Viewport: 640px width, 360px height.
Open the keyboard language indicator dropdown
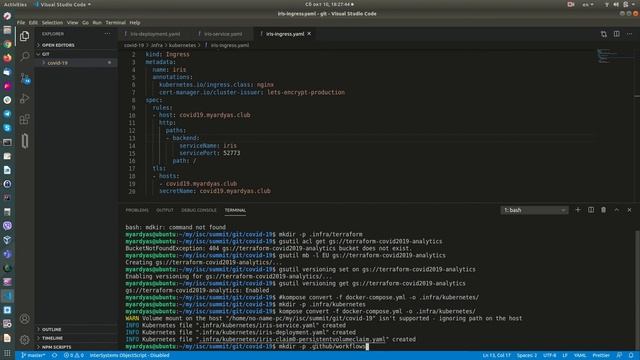pyautogui.click(x=588, y=4)
